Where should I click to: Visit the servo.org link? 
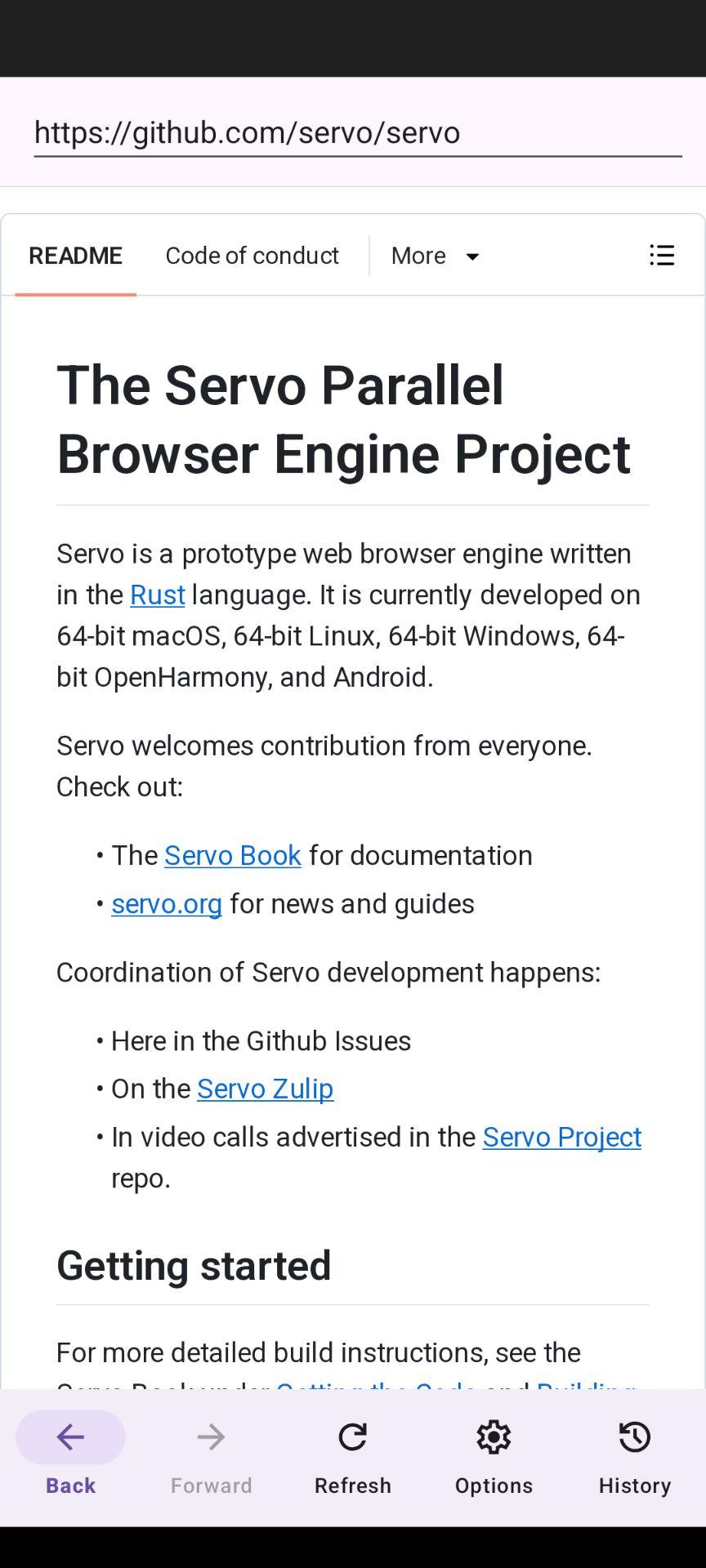pos(167,903)
